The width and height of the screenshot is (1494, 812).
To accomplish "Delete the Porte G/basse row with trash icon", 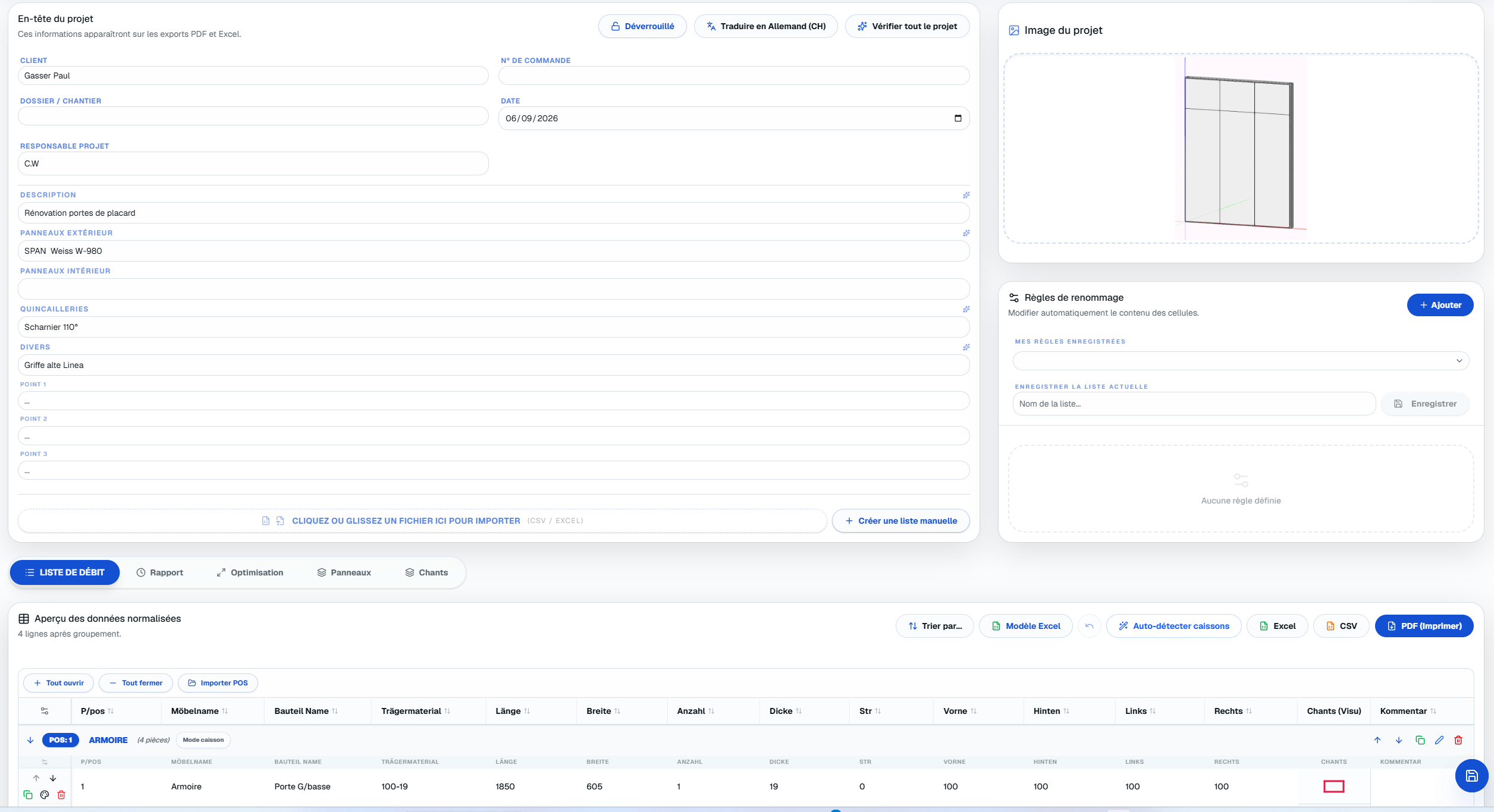I will 61,795.
